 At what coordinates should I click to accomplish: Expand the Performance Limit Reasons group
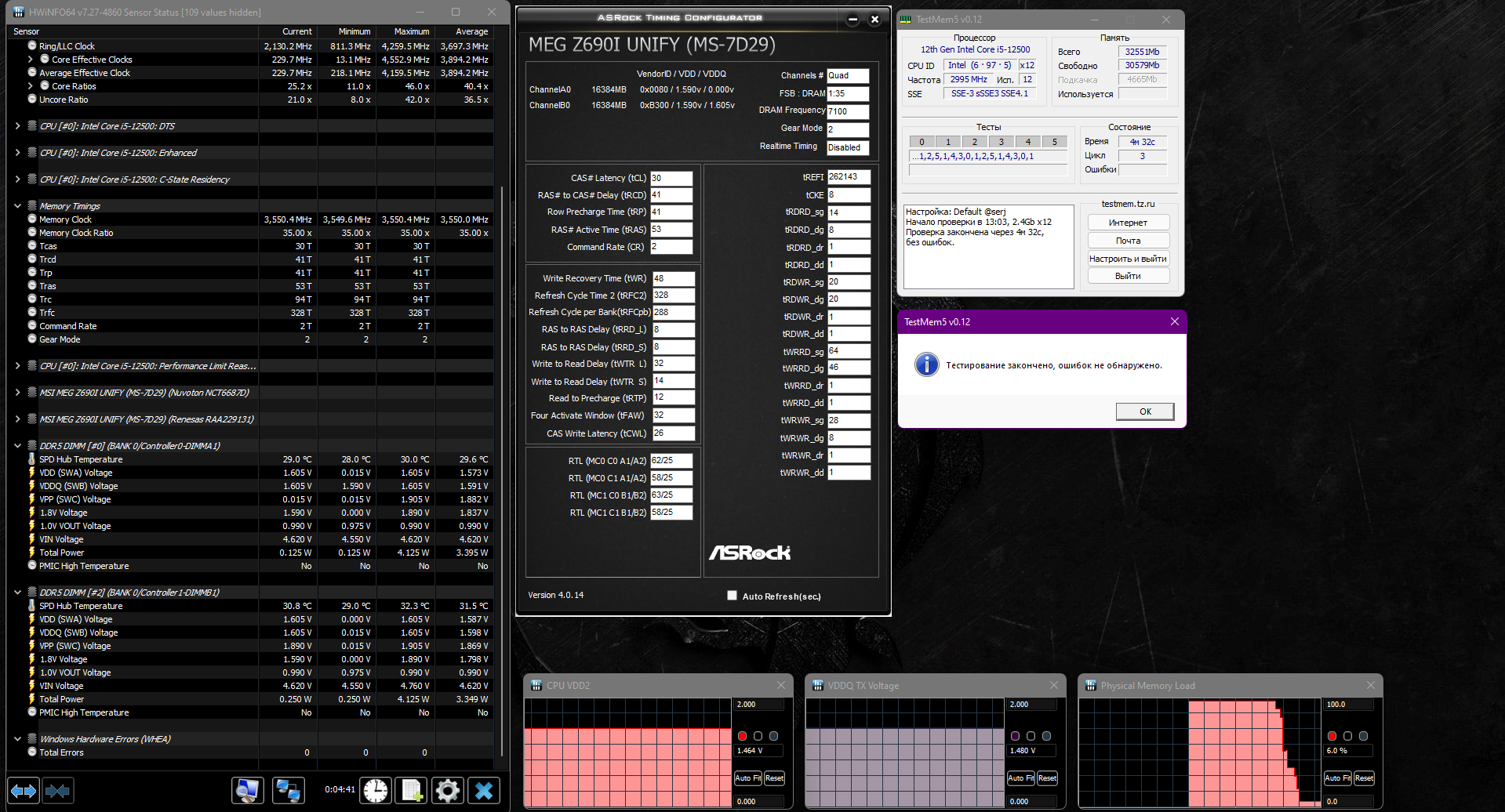click(x=18, y=365)
